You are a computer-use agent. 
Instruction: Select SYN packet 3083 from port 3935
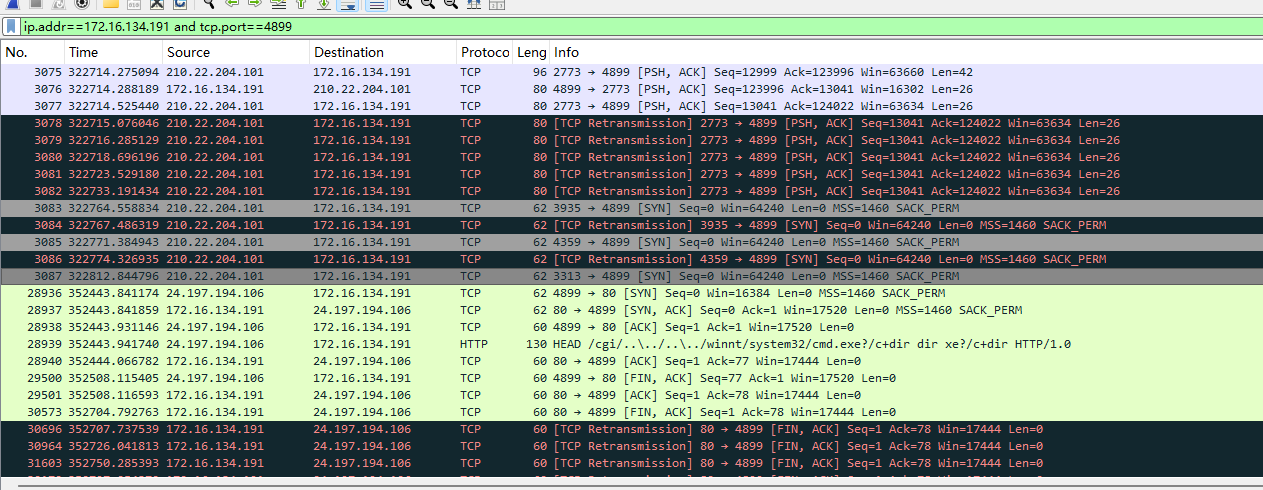point(631,208)
